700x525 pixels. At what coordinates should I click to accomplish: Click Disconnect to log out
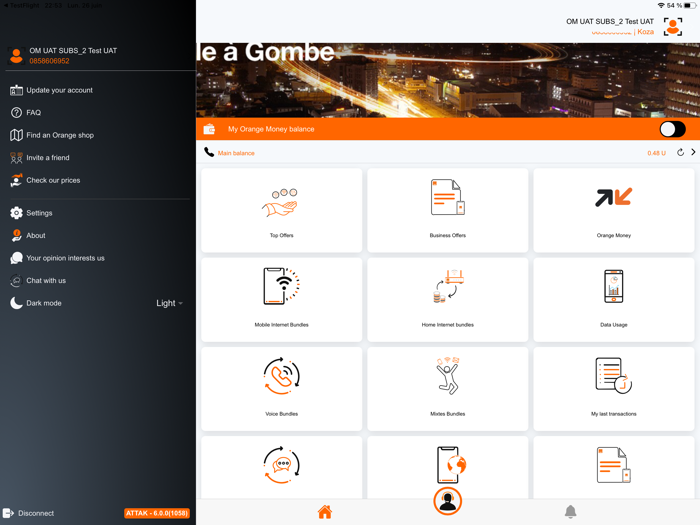tap(29, 513)
